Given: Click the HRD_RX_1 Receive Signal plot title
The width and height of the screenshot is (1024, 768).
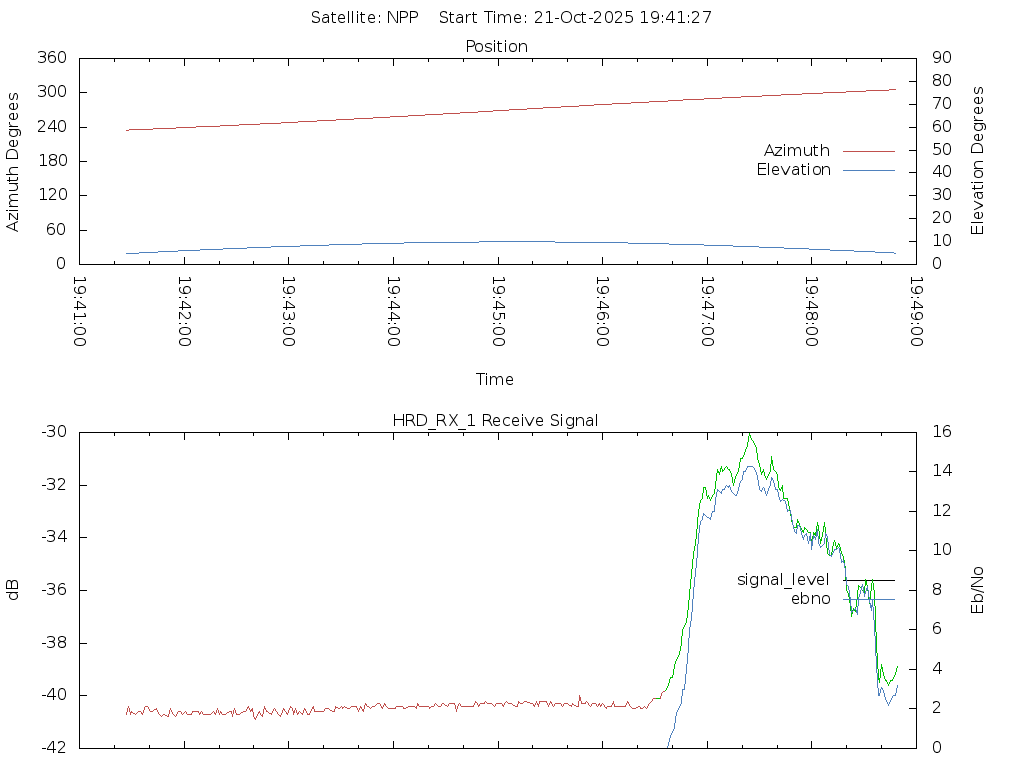Looking at the screenshot, I should (495, 420).
